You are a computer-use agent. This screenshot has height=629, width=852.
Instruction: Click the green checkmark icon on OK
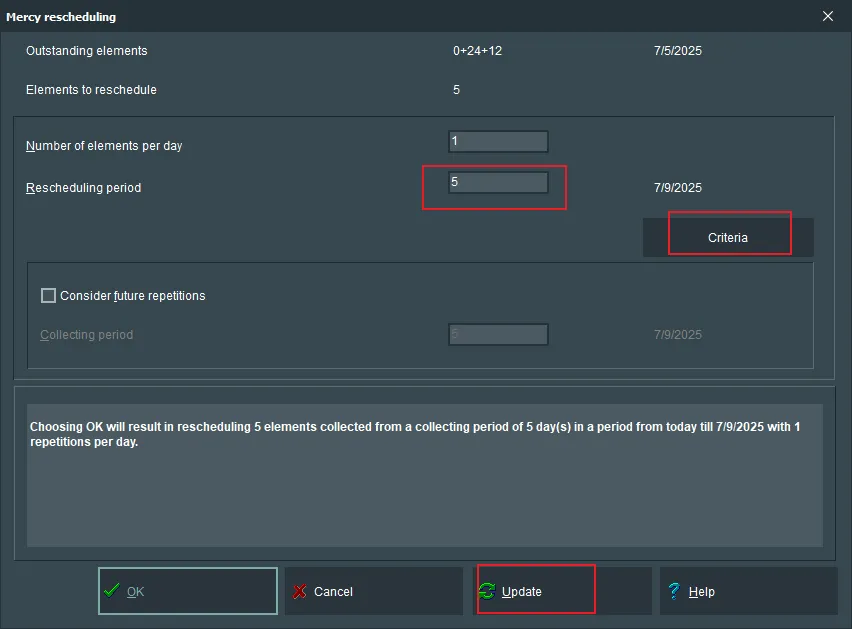click(111, 591)
